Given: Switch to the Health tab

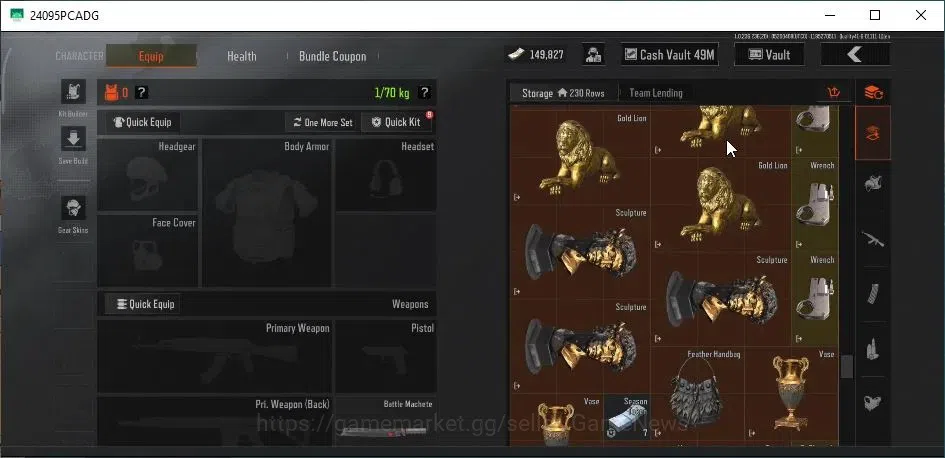Looking at the screenshot, I should pos(242,56).
